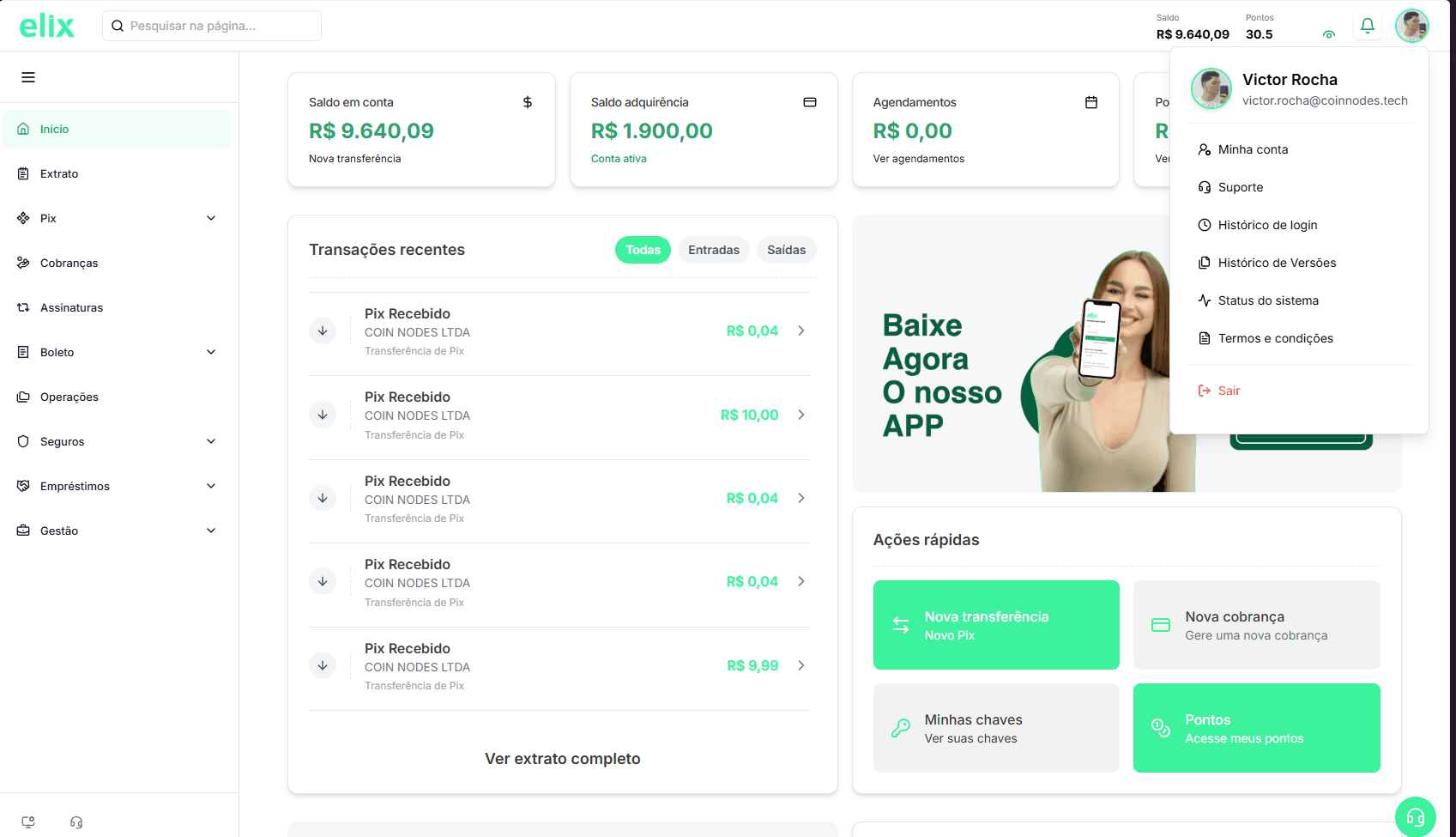This screenshot has width=1456, height=837.
Task: Click the Início home icon
Action: (x=23, y=129)
